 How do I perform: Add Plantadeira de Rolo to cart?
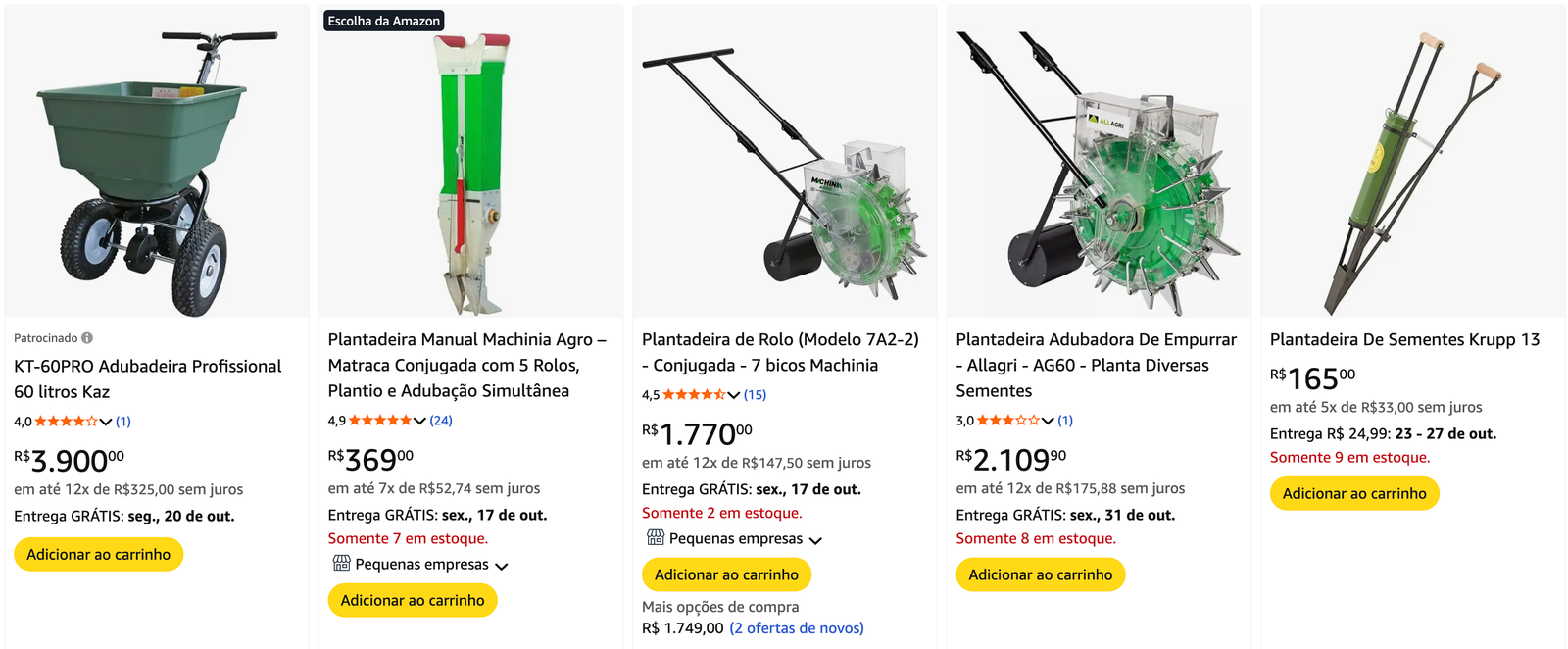[x=726, y=574]
